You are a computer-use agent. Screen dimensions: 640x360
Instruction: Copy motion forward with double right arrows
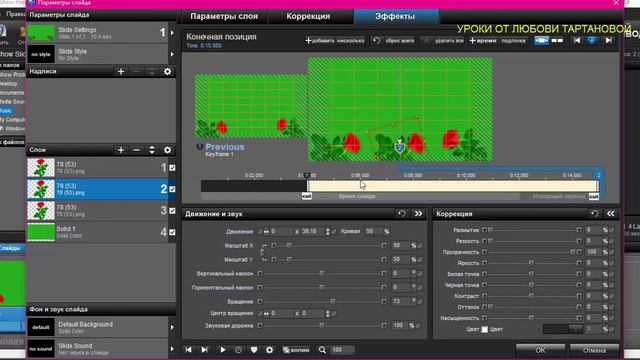coord(418,213)
